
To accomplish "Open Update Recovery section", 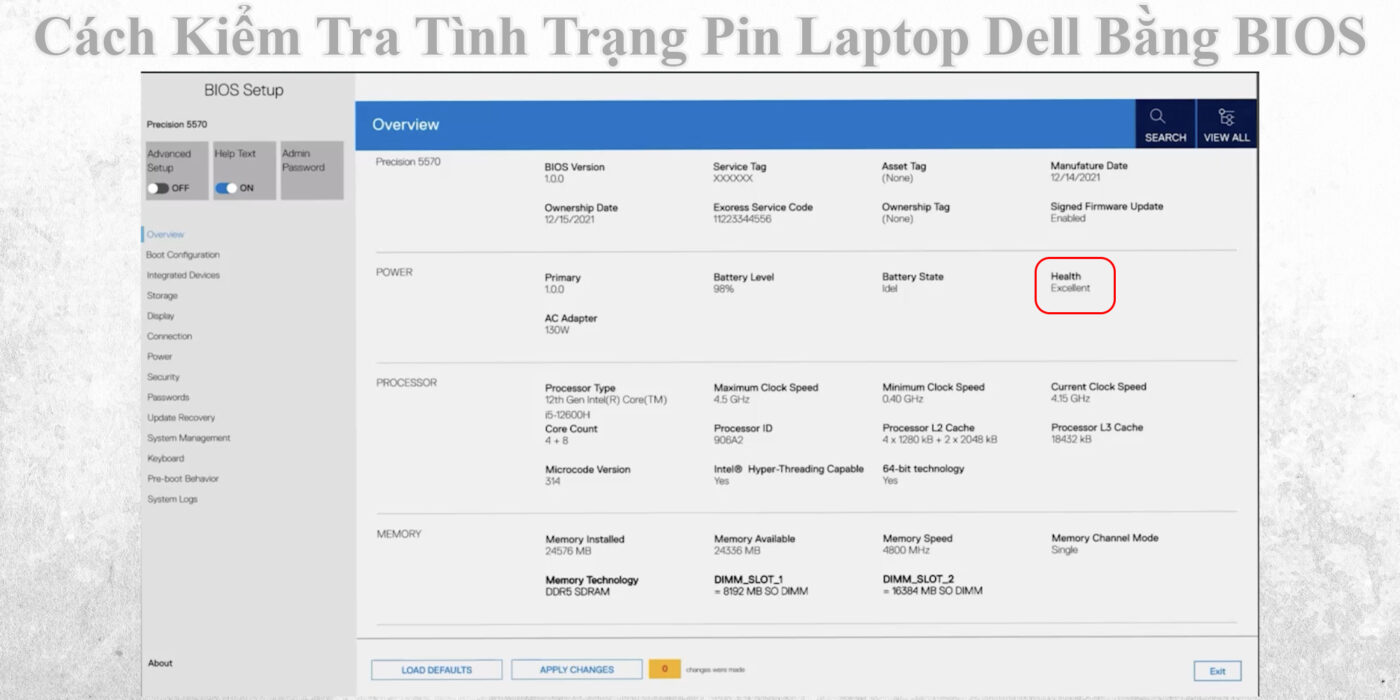I will (x=181, y=417).
